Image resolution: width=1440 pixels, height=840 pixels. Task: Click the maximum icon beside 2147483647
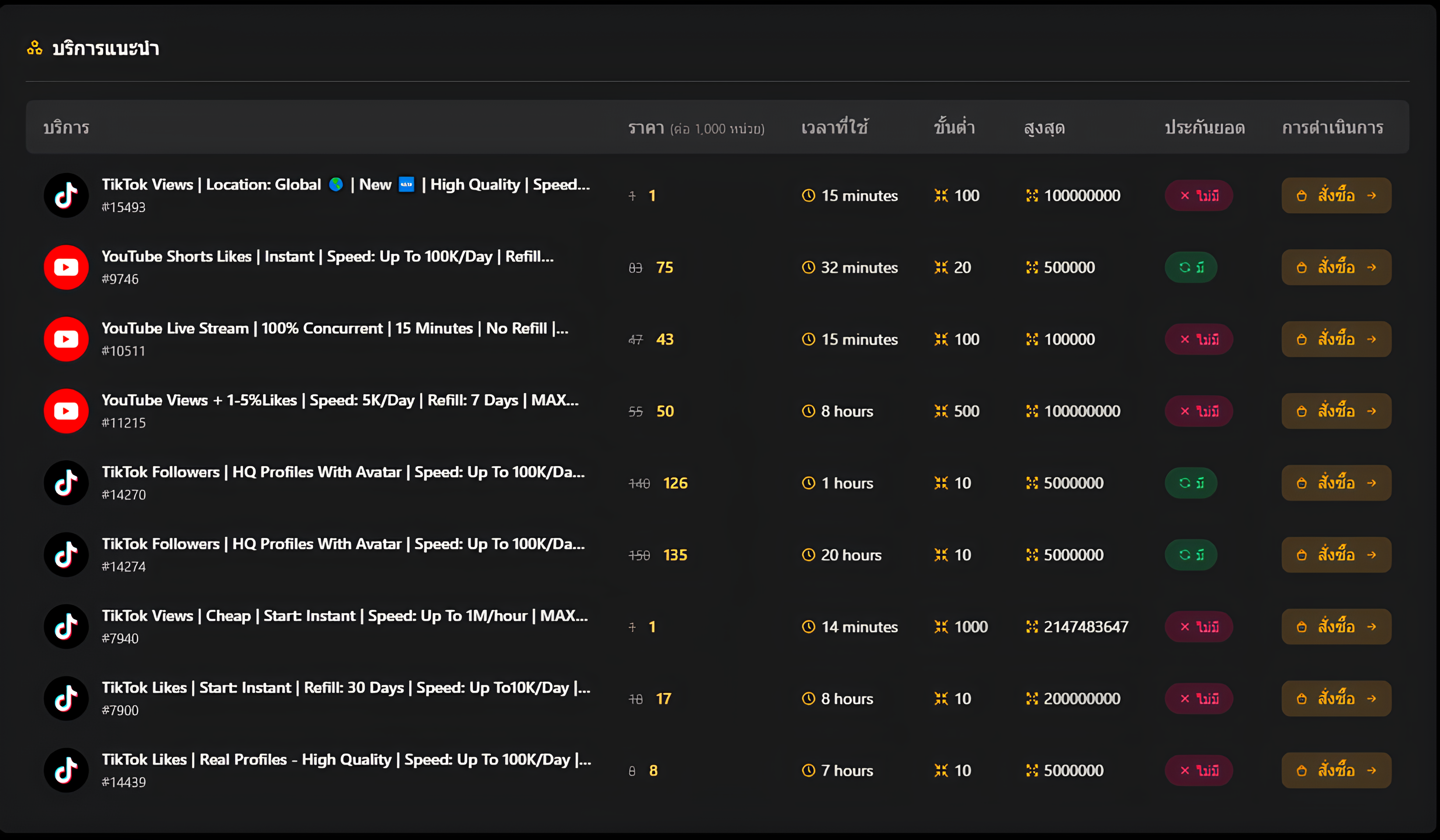click(x=1032, y=627)
